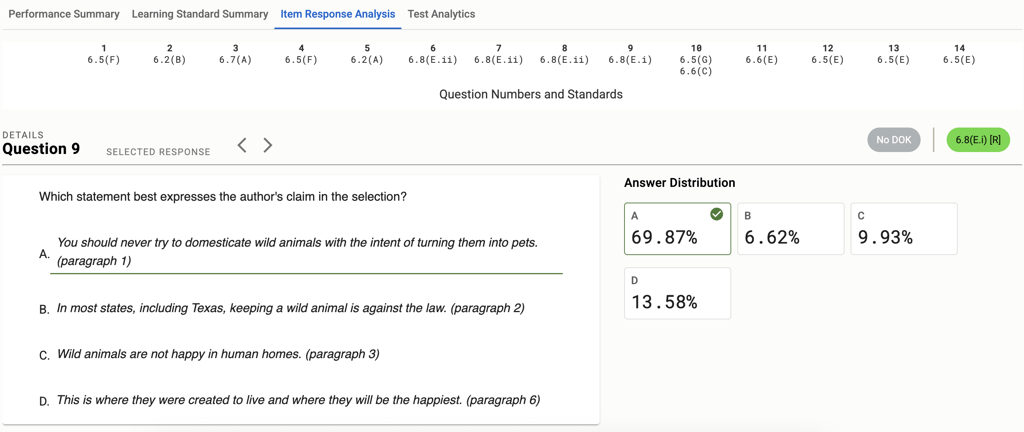Click the green 6.8(E.i) [R] standard badge
This screenshot has height=432, width=1024.
pos(977,140)
